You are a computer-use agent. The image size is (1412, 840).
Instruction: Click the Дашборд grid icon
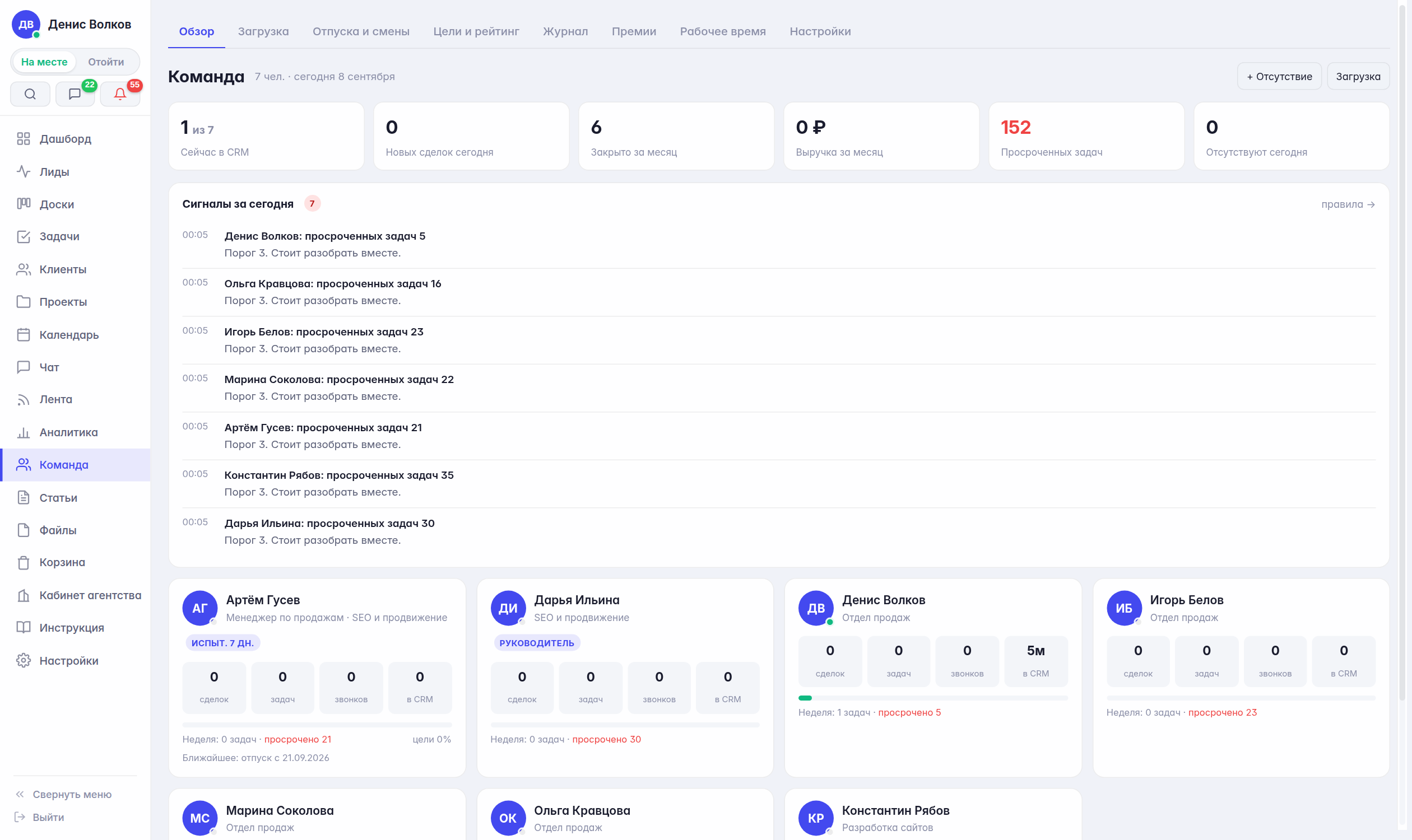[23, 139]
